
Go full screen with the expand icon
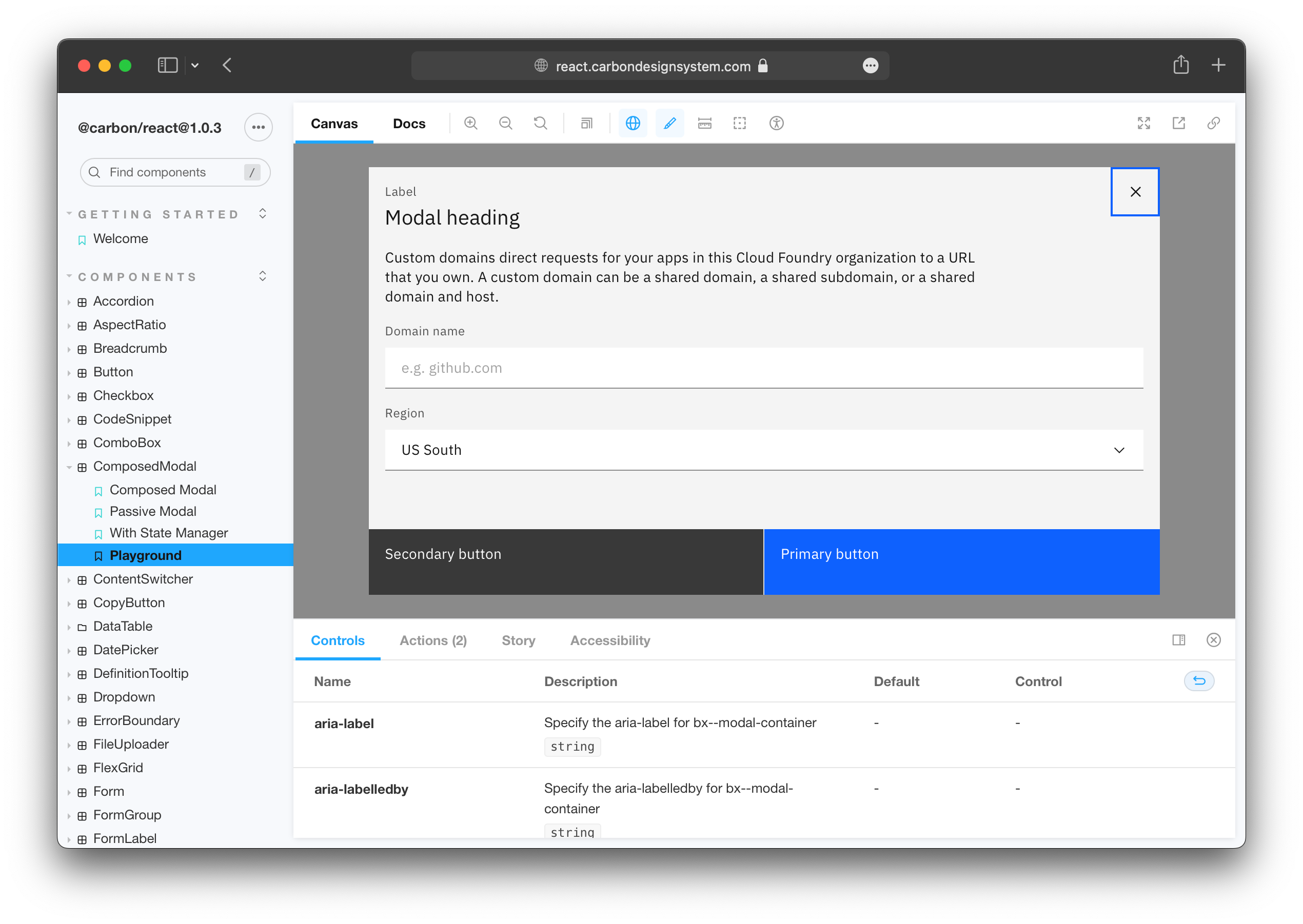click(1143, 124)
